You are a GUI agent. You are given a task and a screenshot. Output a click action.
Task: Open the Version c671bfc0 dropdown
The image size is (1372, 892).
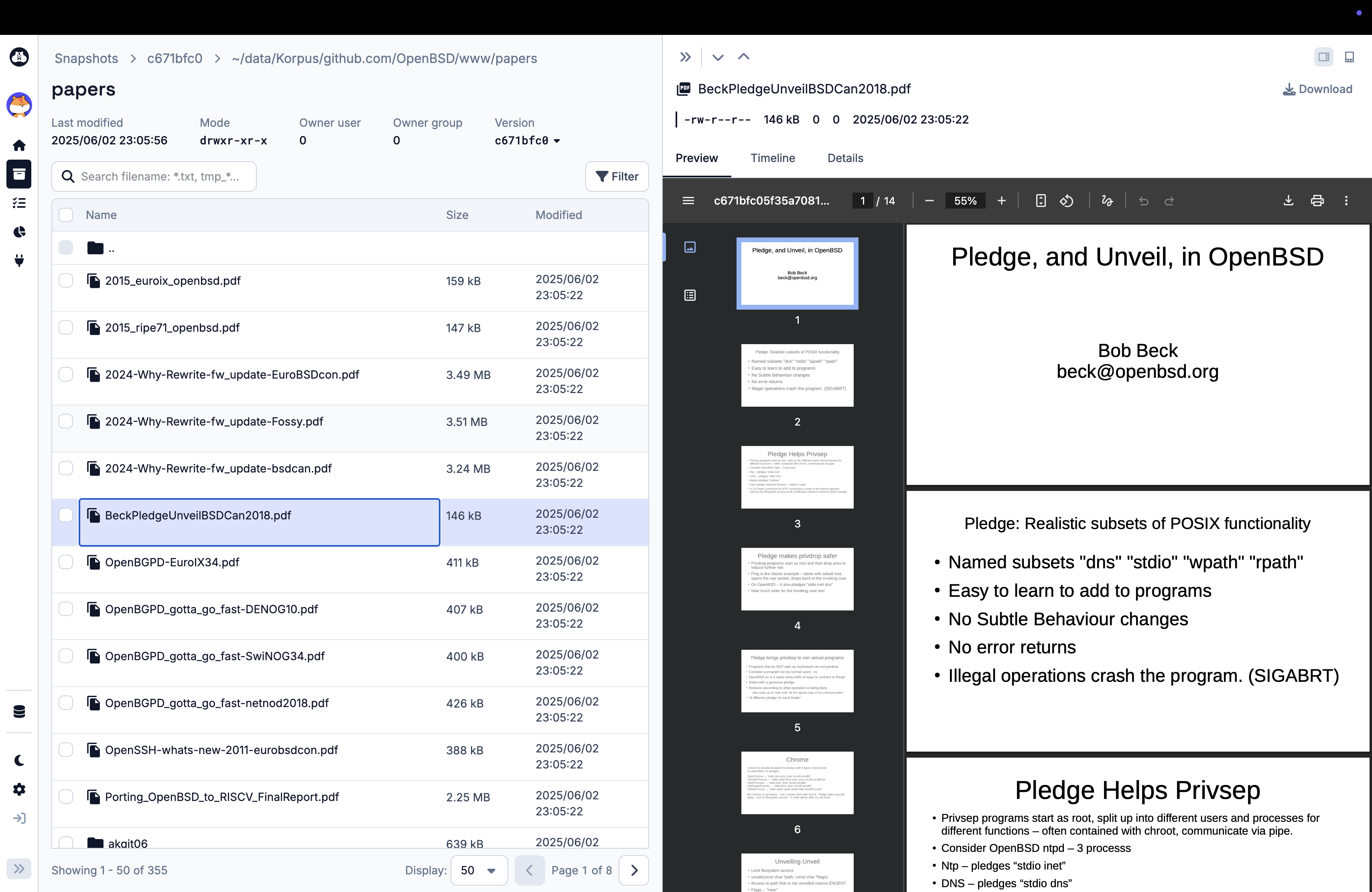tap(527, 141)
